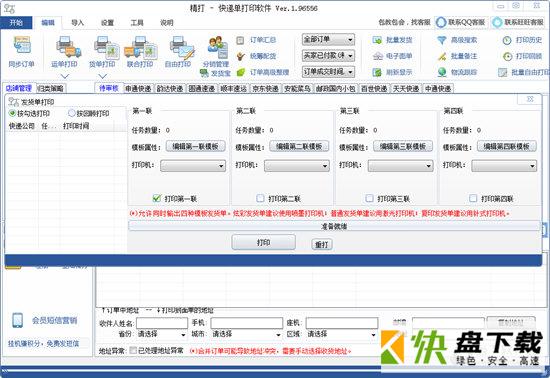Click the 打印 print button
Screen dimensions: 550x378
click(x=263, y=242)
